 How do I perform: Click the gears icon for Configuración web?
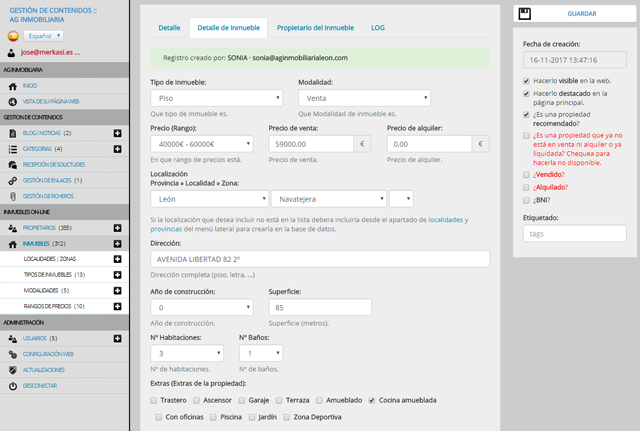(13, 354)
